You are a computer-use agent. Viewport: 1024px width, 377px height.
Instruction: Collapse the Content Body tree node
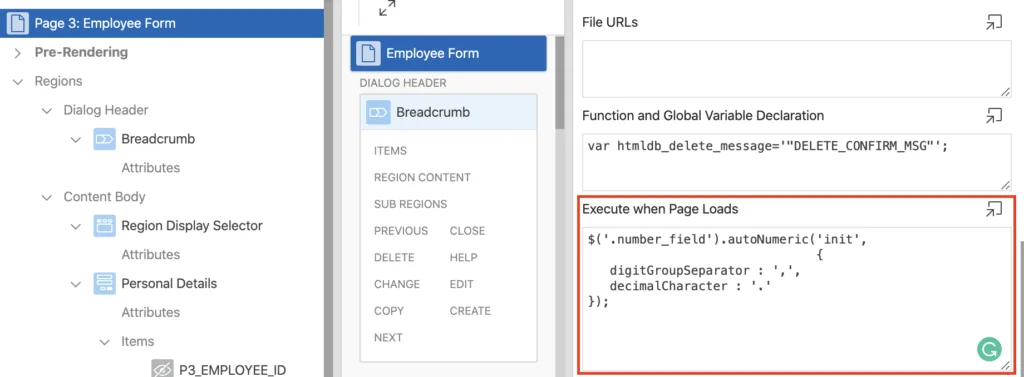pos(46,197)
